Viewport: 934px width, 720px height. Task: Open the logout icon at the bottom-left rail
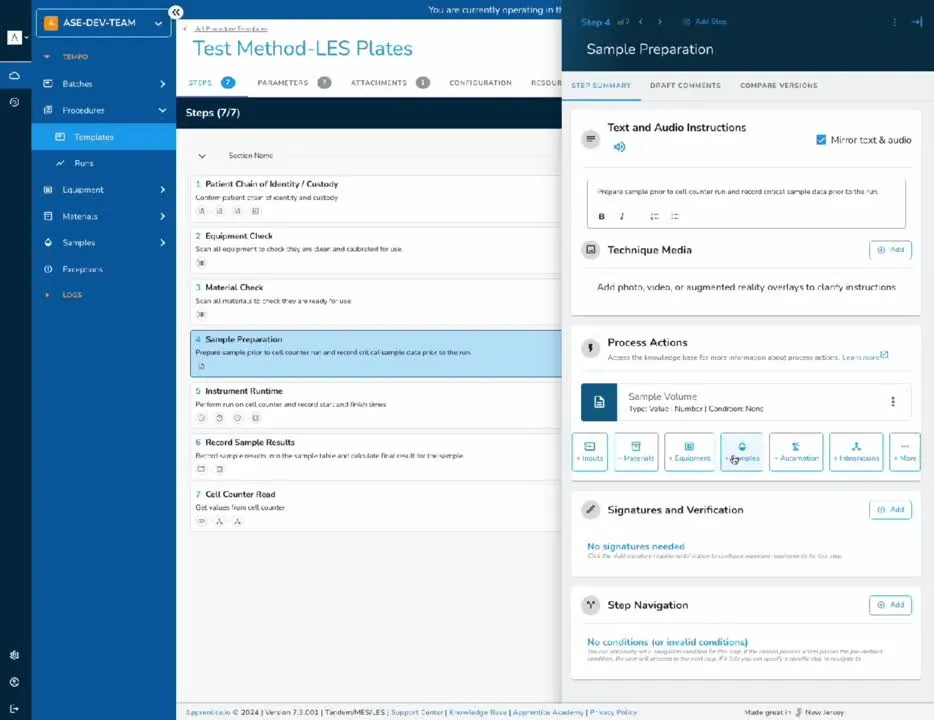14,709
